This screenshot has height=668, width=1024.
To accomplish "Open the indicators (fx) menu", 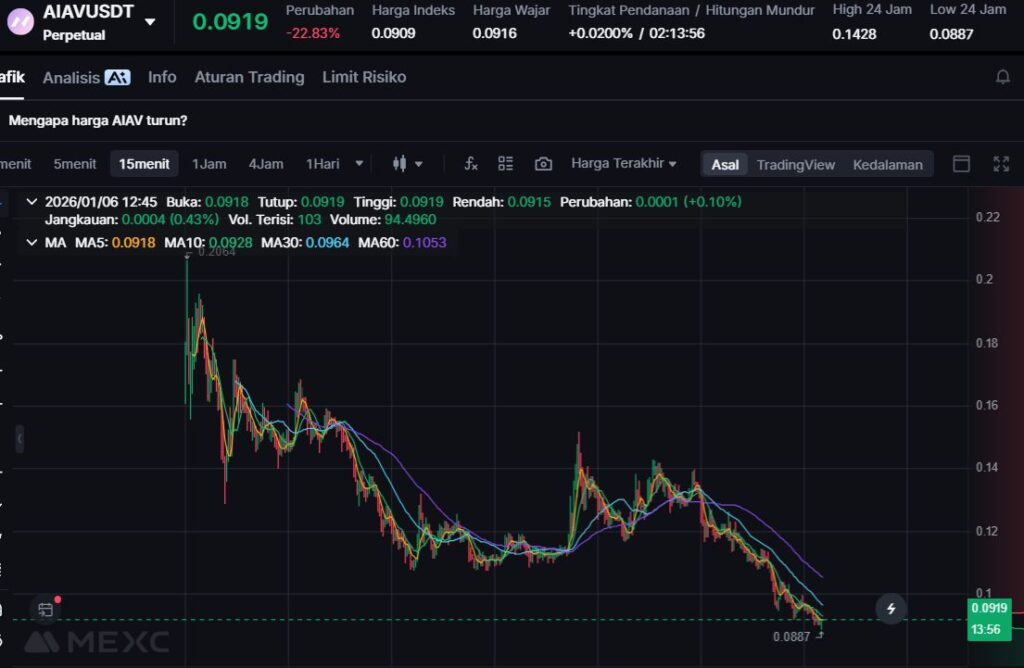I will (471, 164).
